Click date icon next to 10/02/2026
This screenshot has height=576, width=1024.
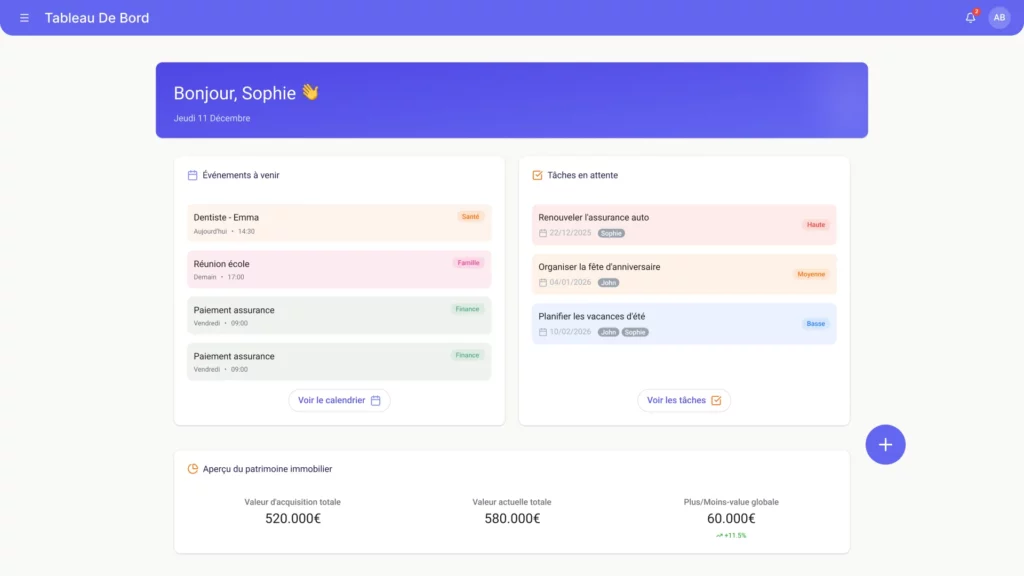543,332
